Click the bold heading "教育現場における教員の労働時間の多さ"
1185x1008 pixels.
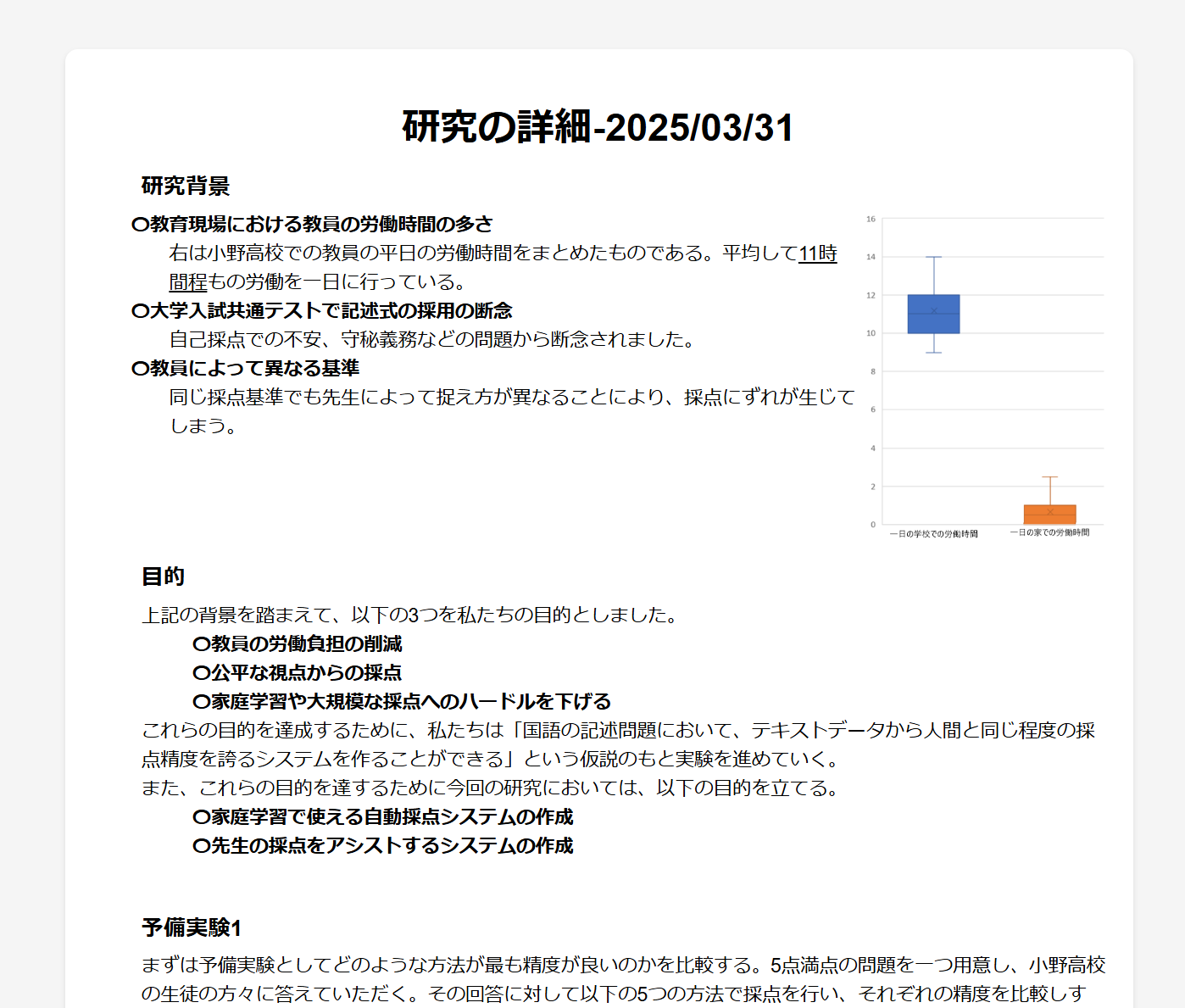(x=314, y=223)
